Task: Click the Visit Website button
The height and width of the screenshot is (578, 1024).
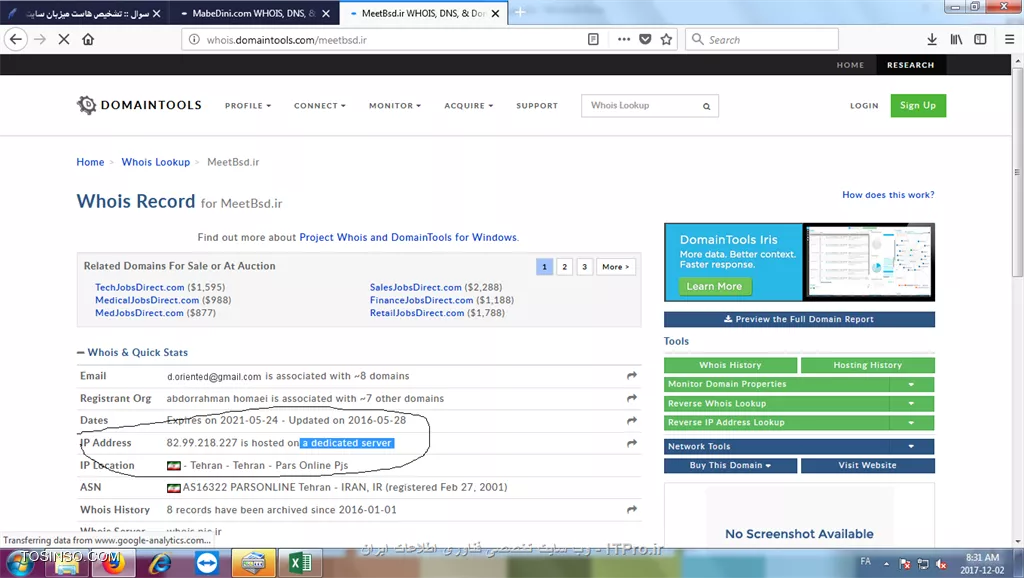Action: coord(867,466)
